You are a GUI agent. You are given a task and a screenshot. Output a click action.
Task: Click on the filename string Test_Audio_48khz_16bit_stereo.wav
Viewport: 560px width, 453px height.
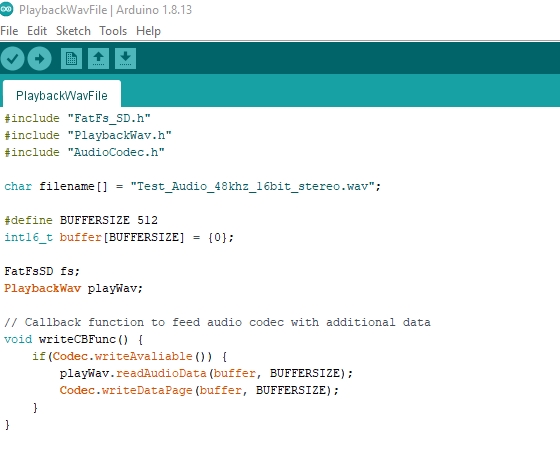(x=252, y=186)
